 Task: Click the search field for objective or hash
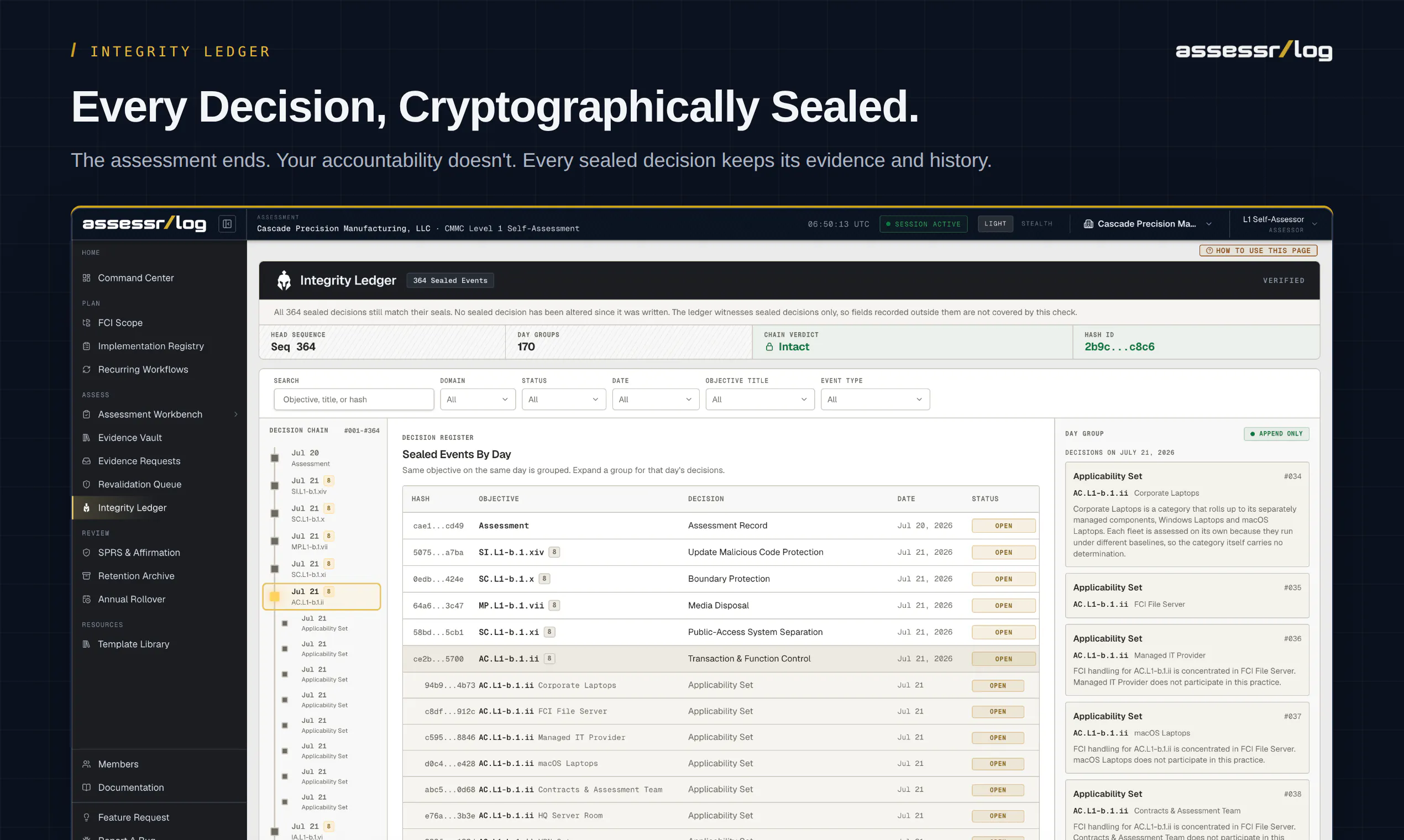click(354, 400)
